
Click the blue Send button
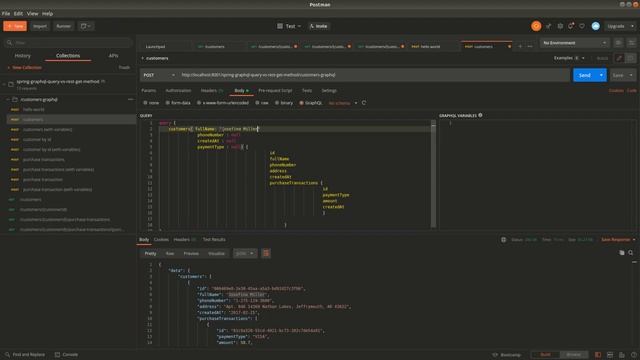click(584, 75)
